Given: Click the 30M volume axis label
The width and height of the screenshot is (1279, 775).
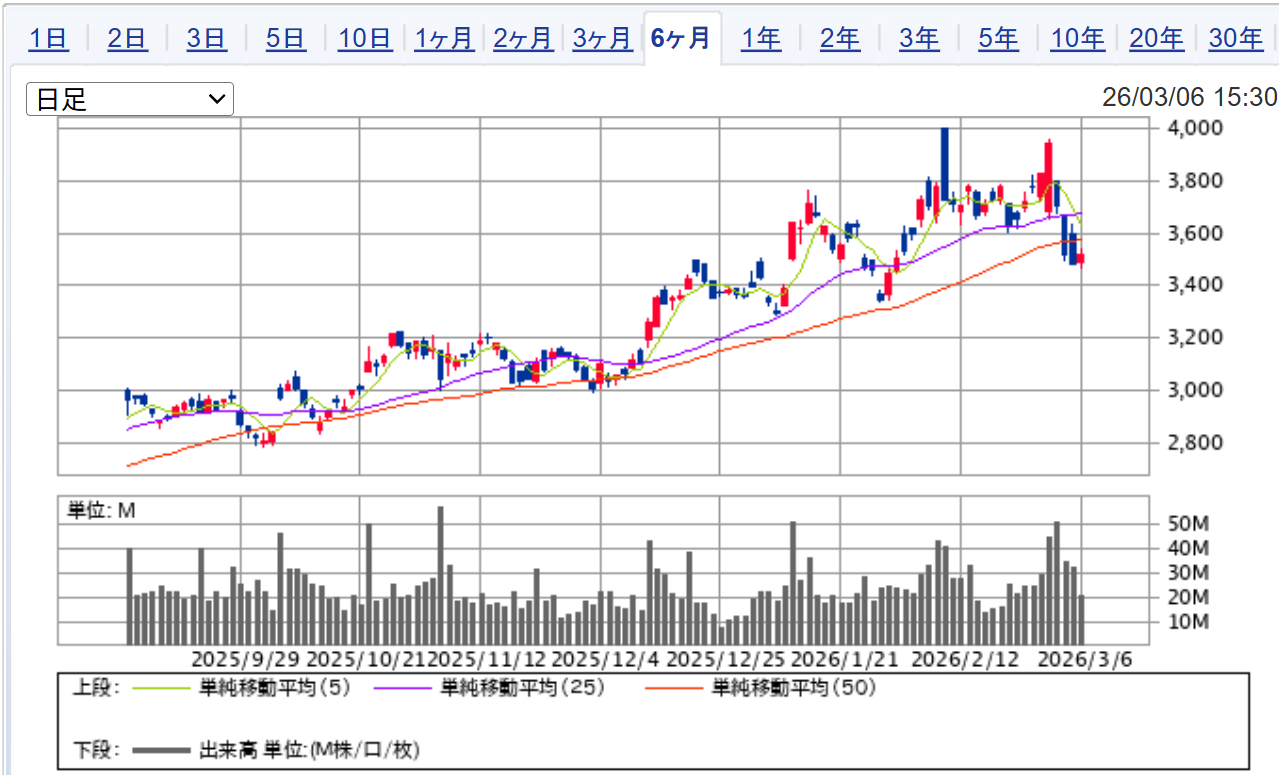Looking at the screenshot, I should point(1189,573).
